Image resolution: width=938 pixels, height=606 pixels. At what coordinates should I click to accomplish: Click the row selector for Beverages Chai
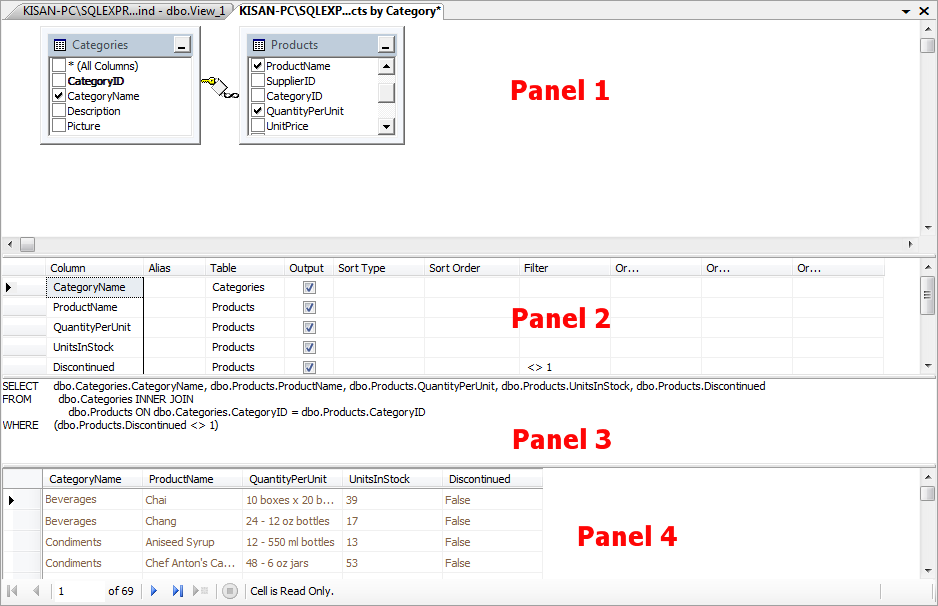[x=22, y=500]
